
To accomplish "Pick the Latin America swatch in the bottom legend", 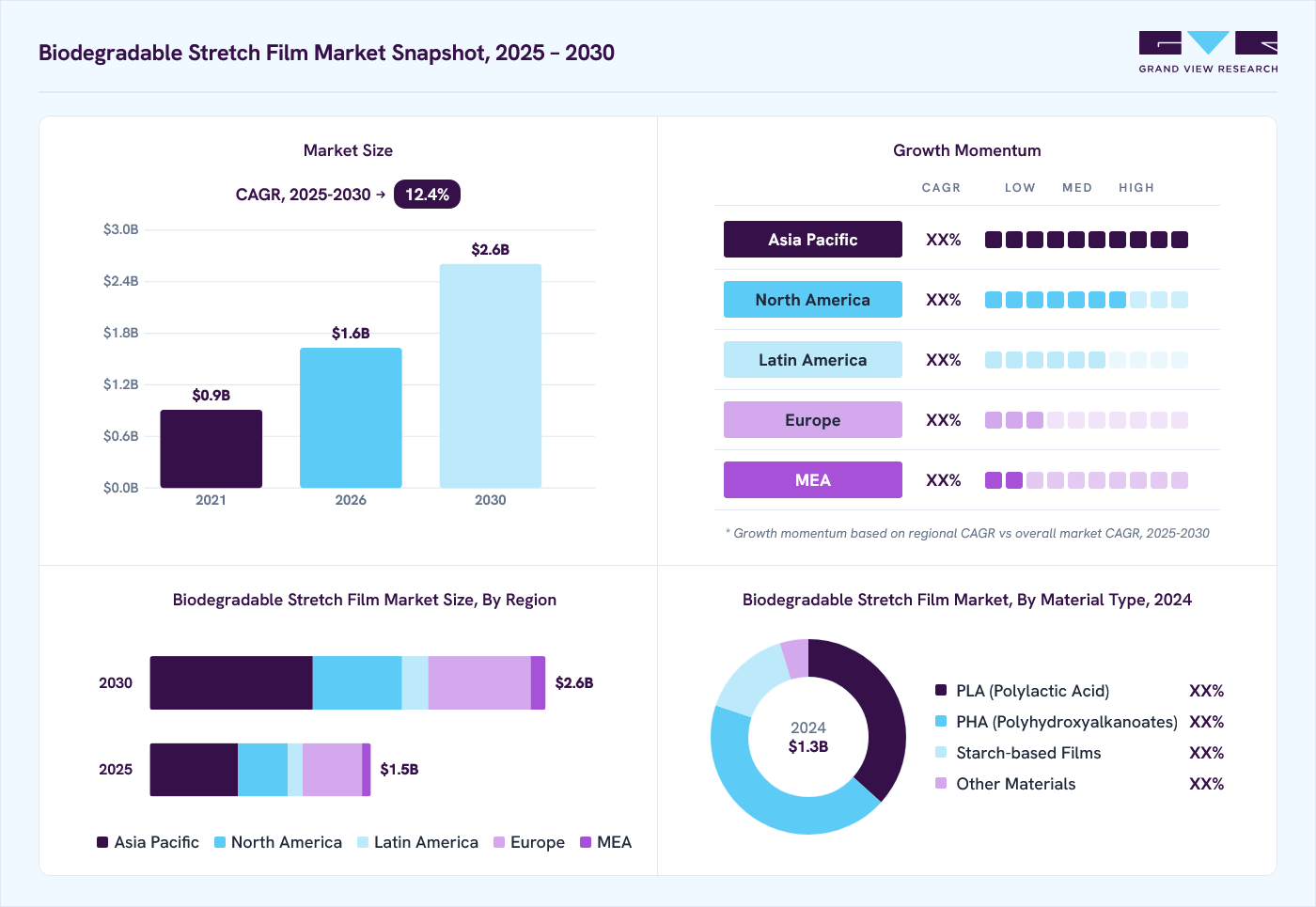I will click(x=363, y=842).
